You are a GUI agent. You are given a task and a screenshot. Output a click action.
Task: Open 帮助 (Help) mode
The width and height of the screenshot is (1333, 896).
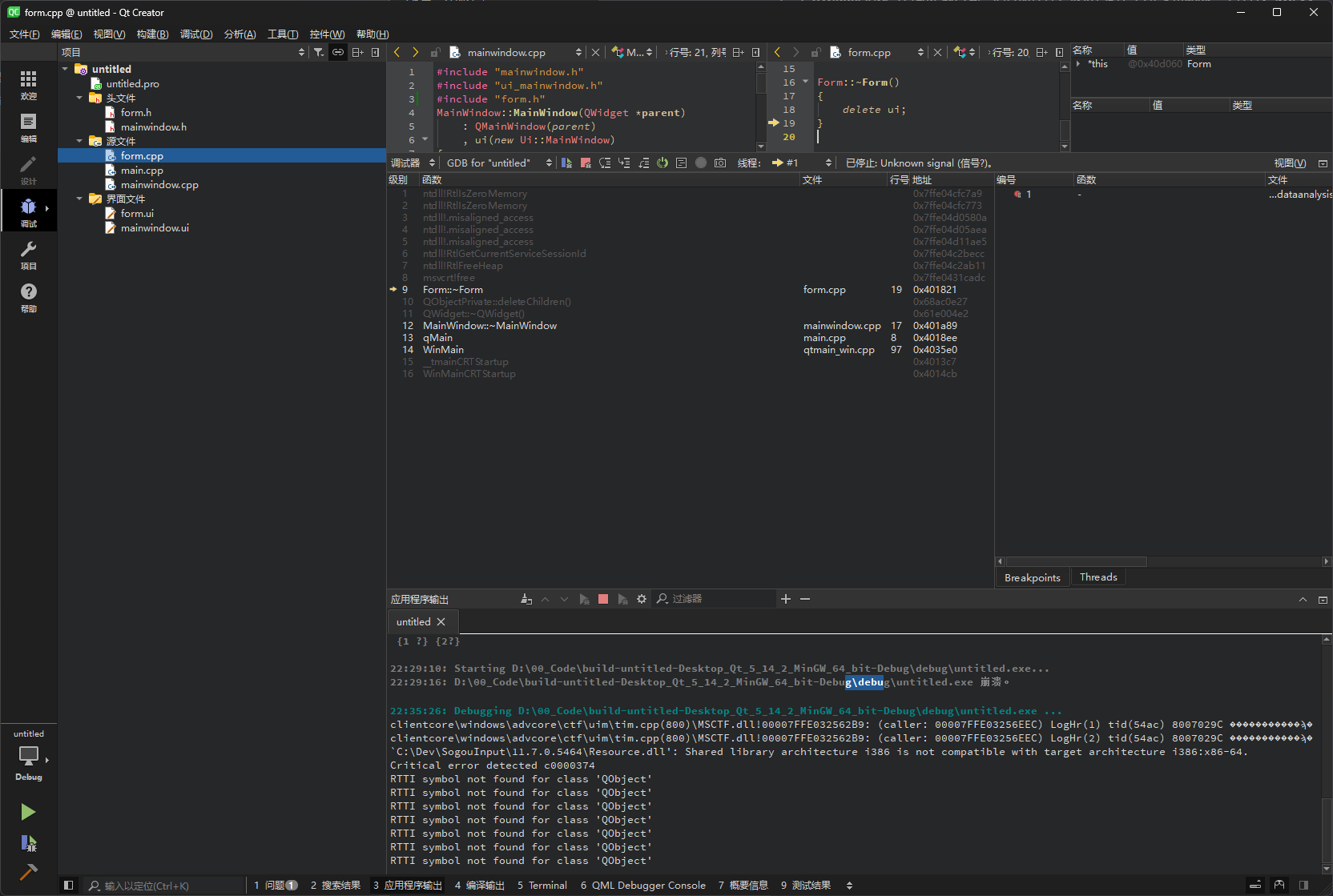28,297
